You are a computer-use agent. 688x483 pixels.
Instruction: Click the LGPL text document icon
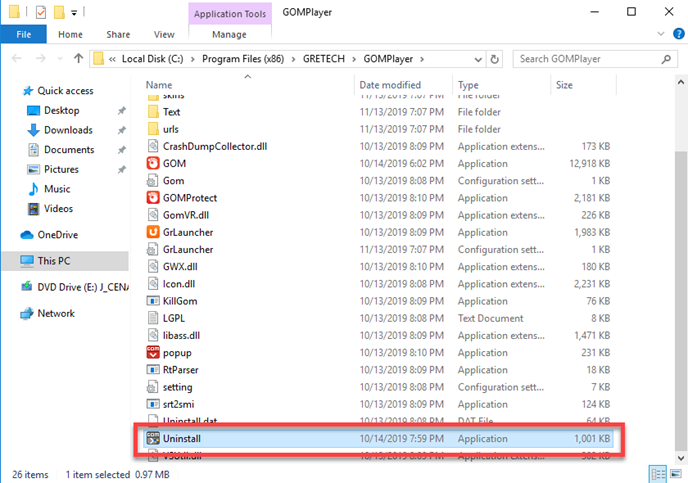click(153, 318)
